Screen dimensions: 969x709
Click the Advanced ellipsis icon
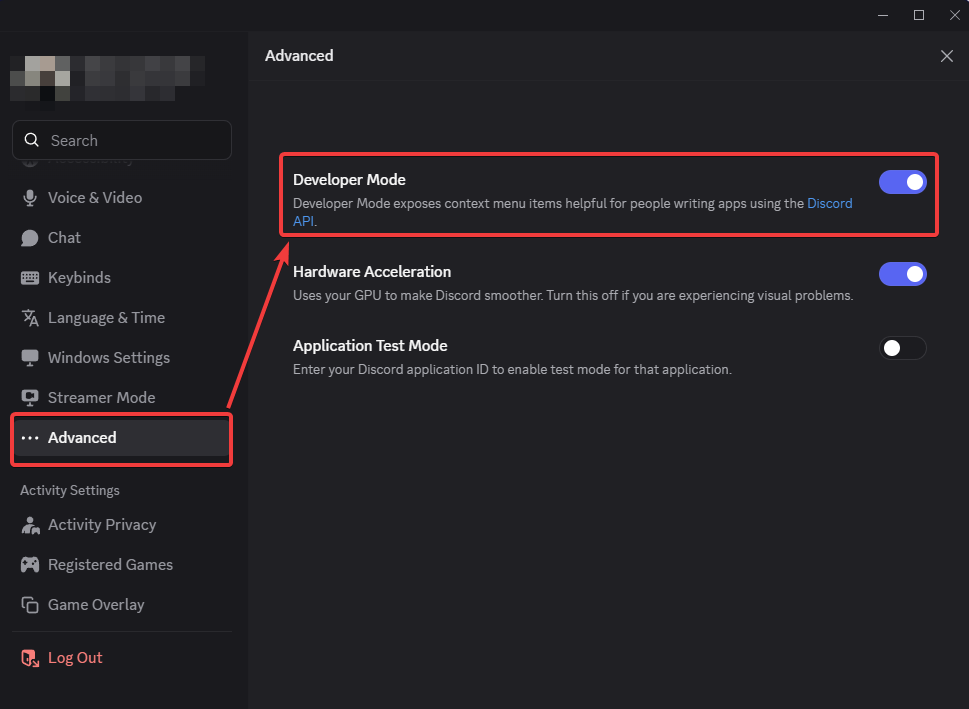(31, 437)
